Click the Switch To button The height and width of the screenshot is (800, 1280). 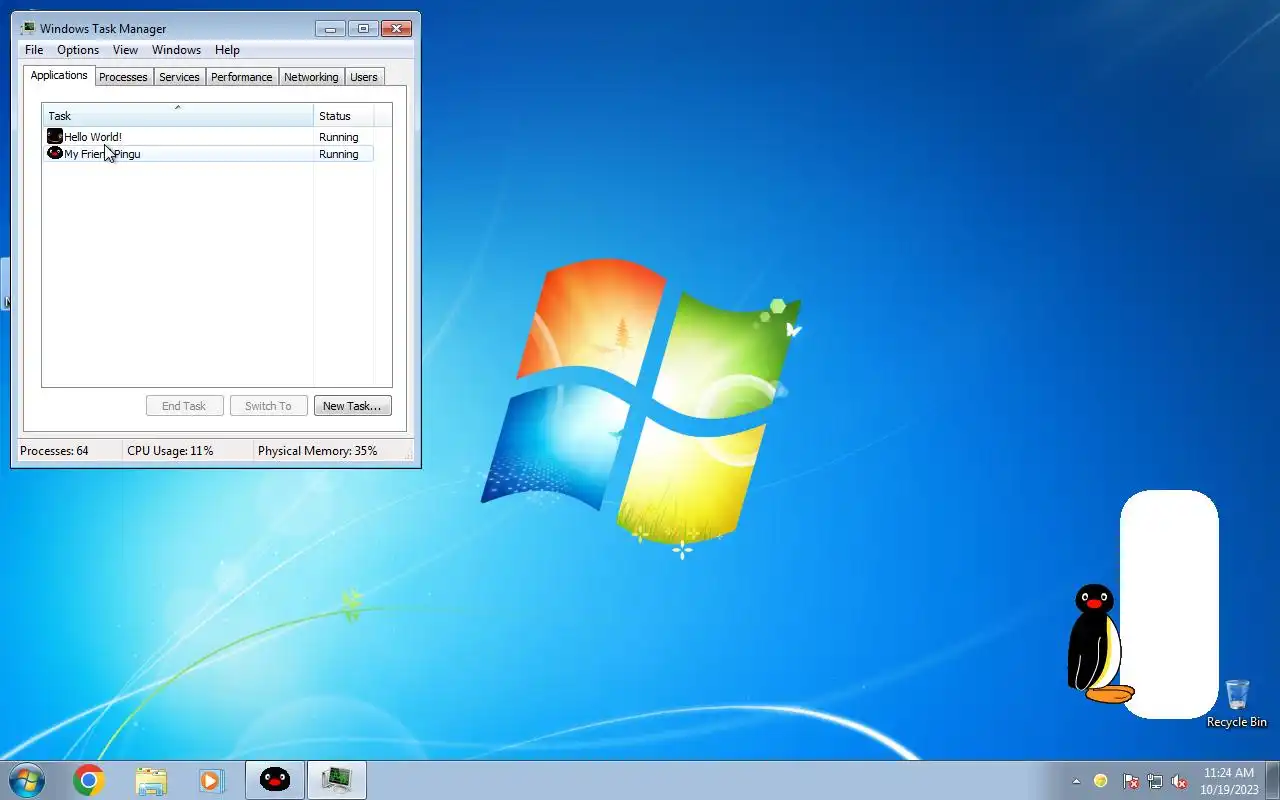coord(268,406)
